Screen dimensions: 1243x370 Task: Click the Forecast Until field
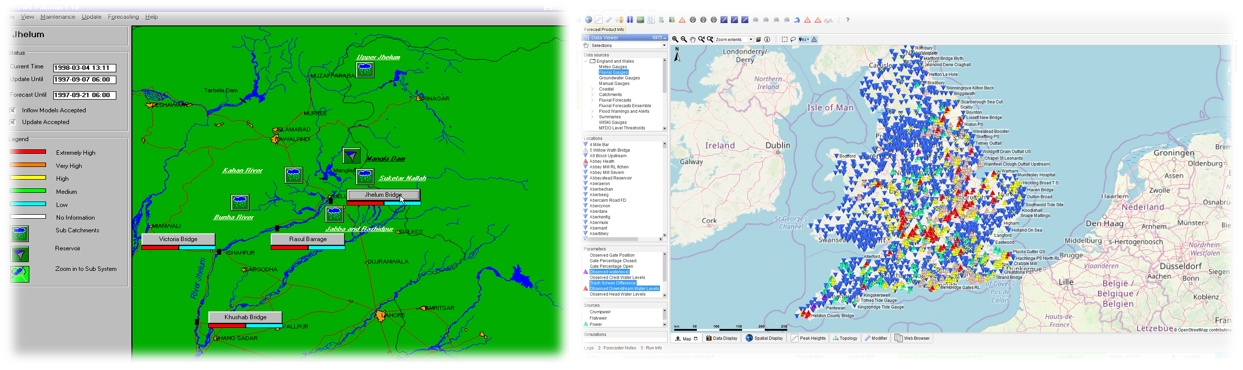point(84,95)
